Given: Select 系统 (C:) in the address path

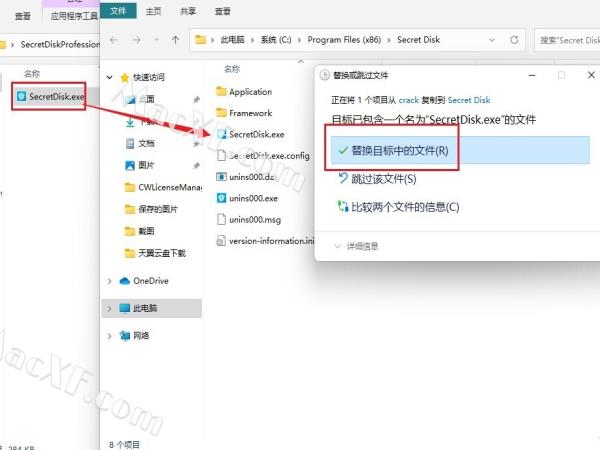Looking at the screenshot, I should pyautogui.click(x=276, y=40).
